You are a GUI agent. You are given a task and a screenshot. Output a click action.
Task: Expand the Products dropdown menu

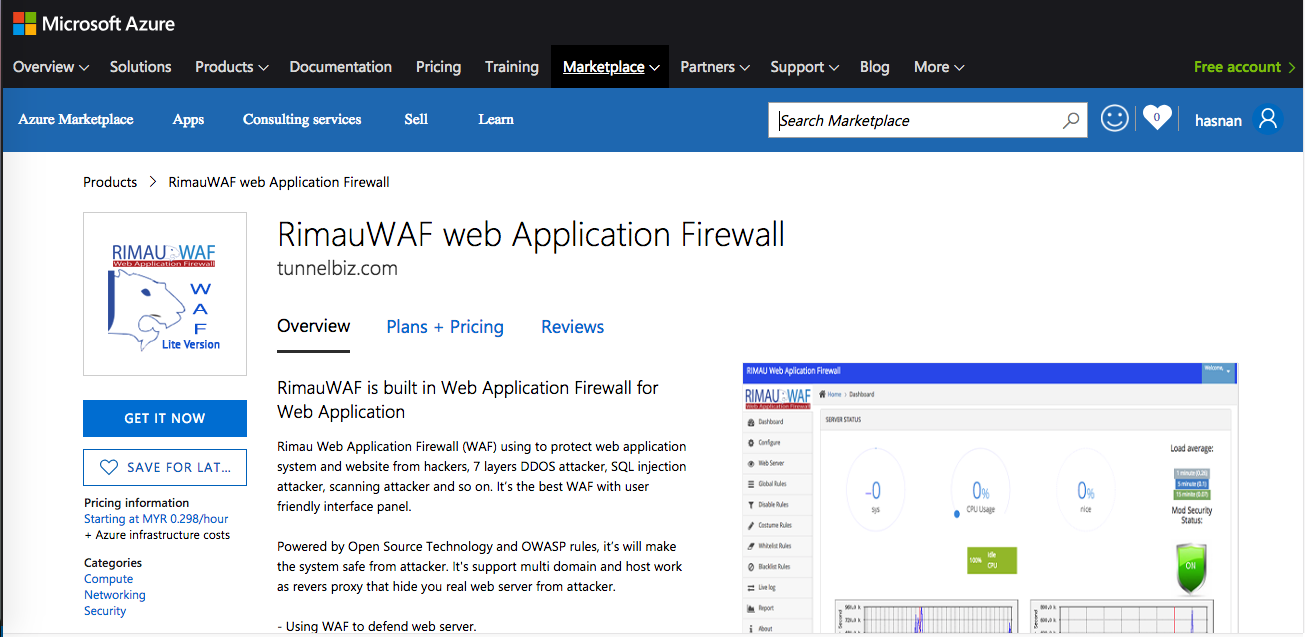coord(232,67)
